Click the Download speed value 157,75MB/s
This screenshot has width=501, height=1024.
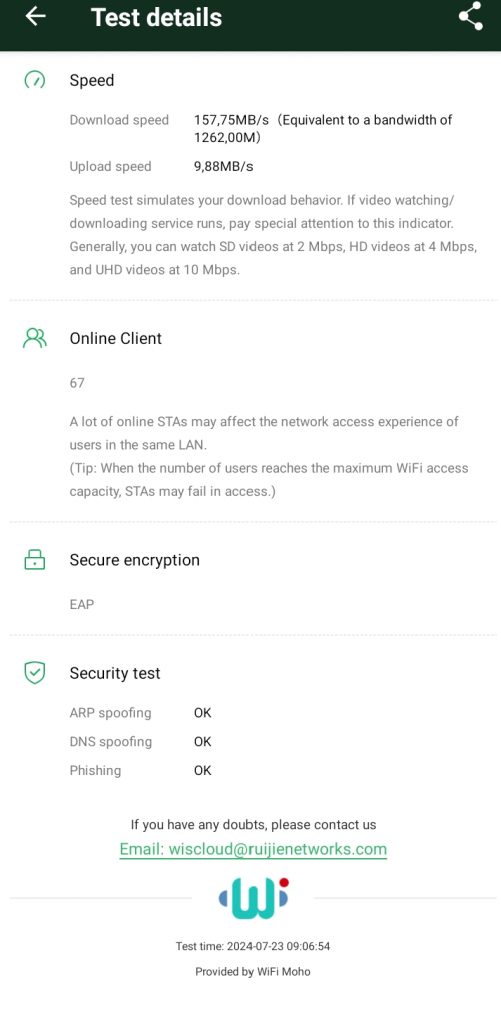231,120
